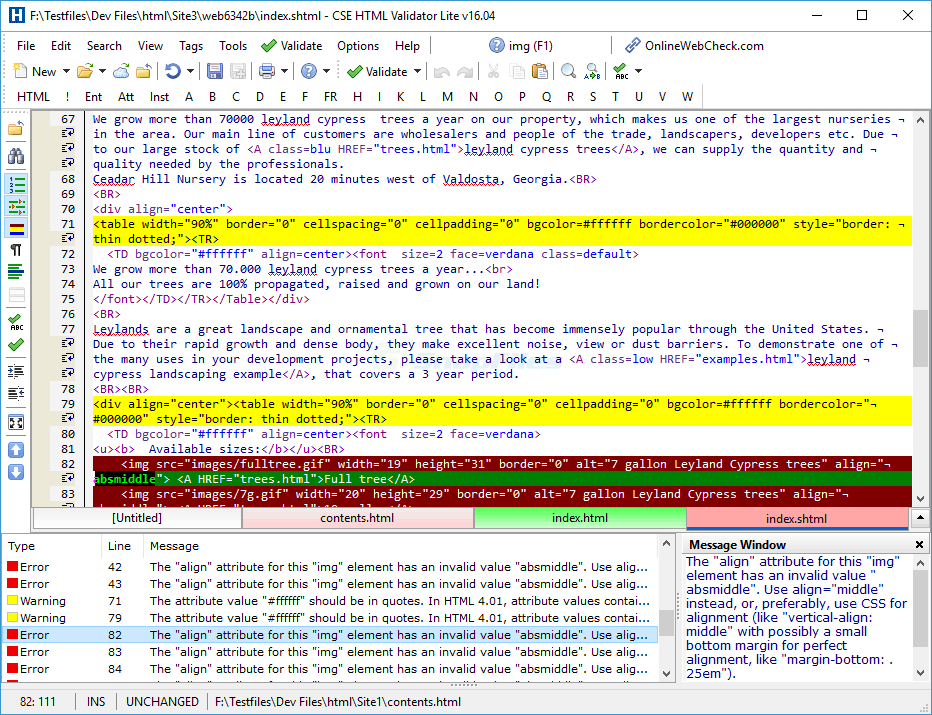
Task: Click the OnlineWebCheck.com link
Action: (x=707, y=45)
